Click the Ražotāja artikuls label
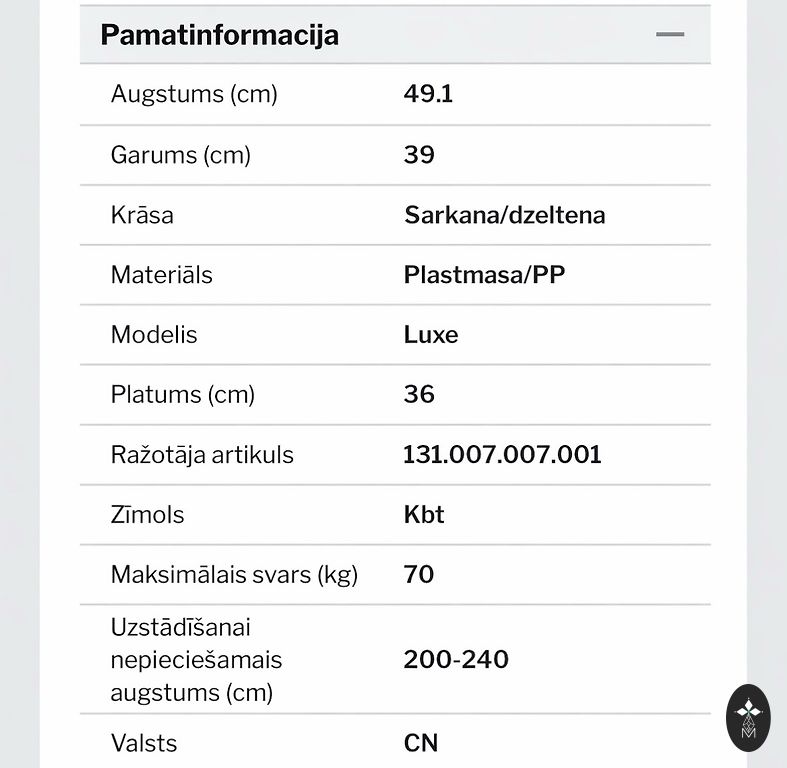Screen dimensions: 787x768 click(x=202, y=455)
